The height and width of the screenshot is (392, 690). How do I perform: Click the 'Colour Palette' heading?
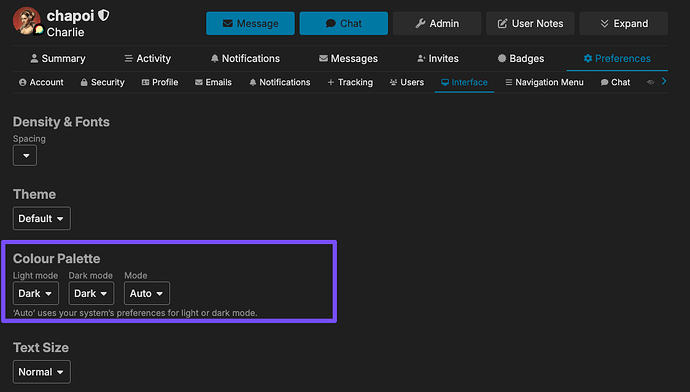click(56, 258)
